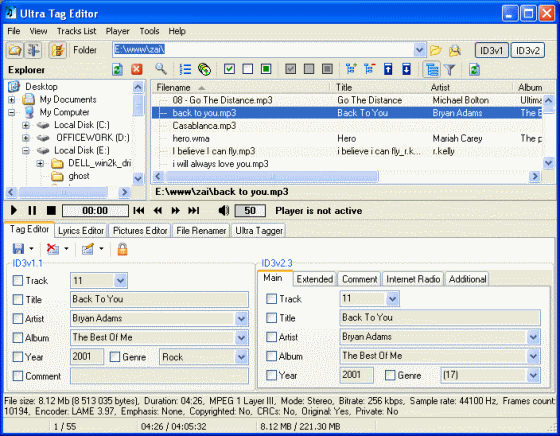Toggle the explorer panel toolbar icon
Image resolution: width=560 pixels, height=436 pixels.
point(33,50)
